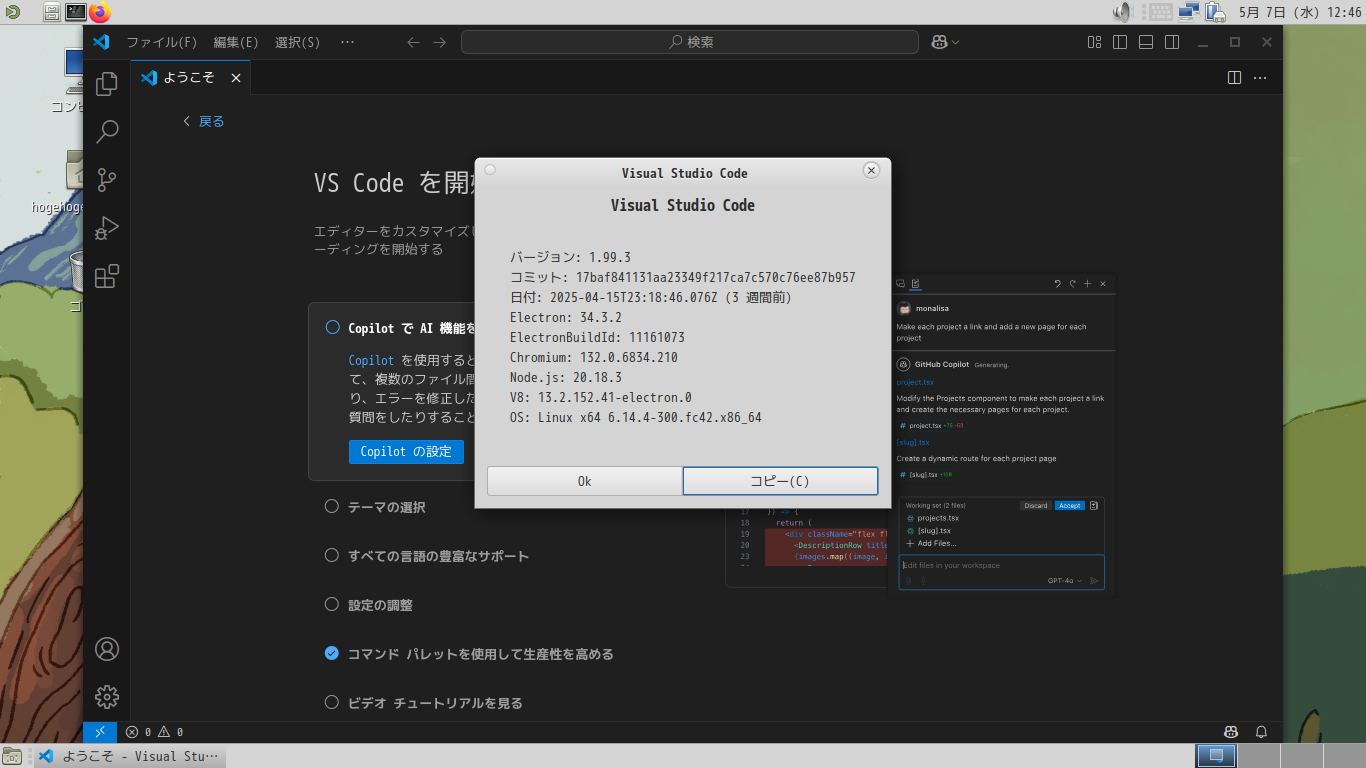Split the editor to the right
The image size is (1366, 768).
coord(1234,77)
